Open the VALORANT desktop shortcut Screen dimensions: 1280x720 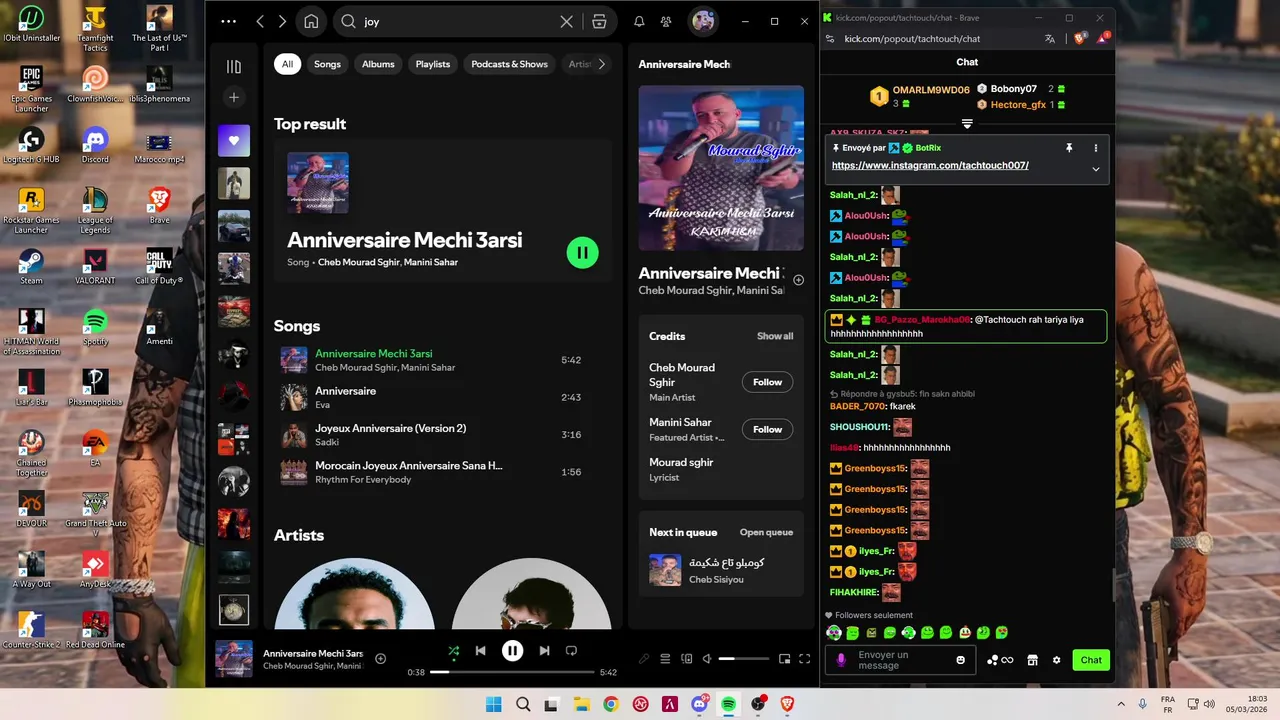tap(95, 267)
